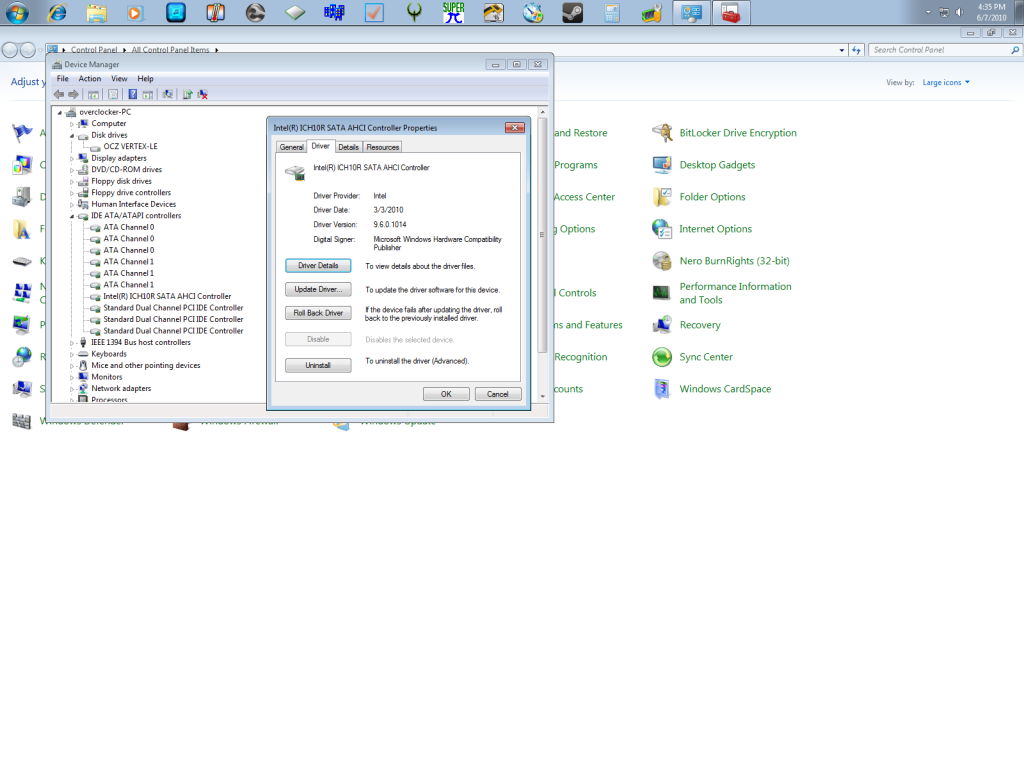
Task: Open the View menu in Device Manager
Action: [x=119, y=78]
